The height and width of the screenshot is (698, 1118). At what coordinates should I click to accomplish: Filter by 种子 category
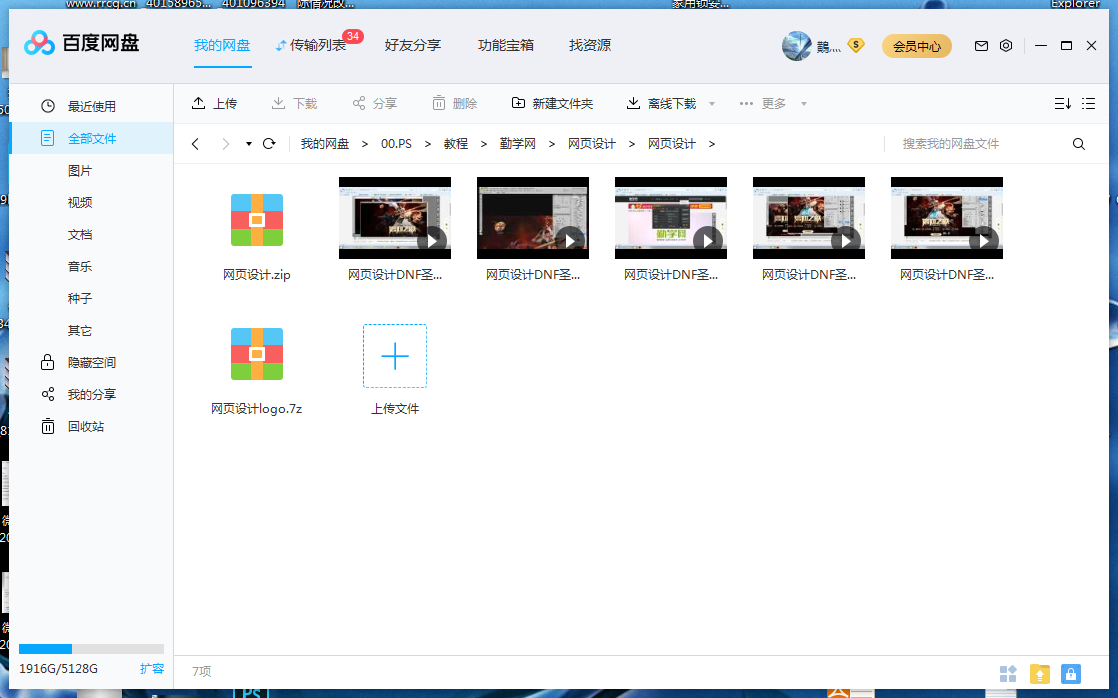80,299
